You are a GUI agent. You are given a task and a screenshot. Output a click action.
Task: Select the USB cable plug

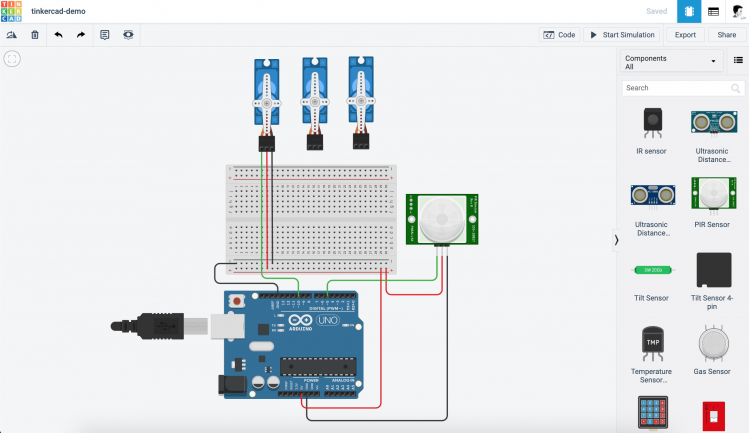point(160,326)
